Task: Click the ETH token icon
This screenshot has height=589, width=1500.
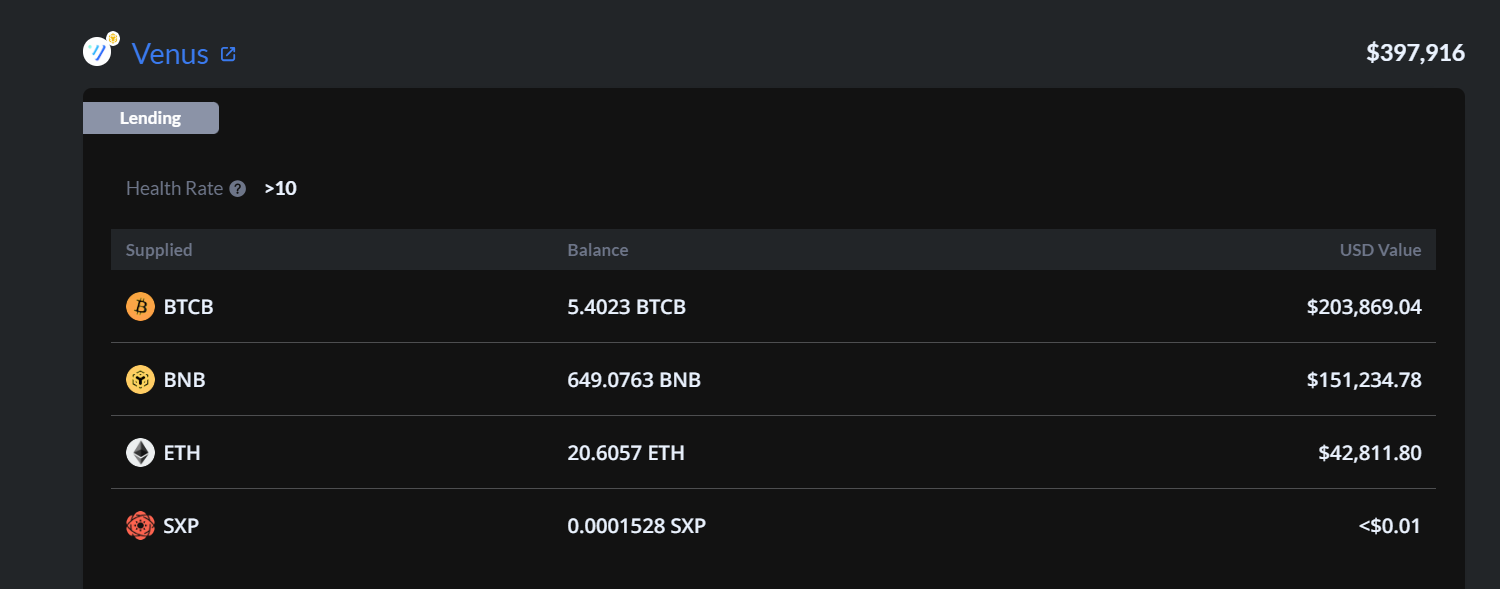Action: click(x=140, y=453)
